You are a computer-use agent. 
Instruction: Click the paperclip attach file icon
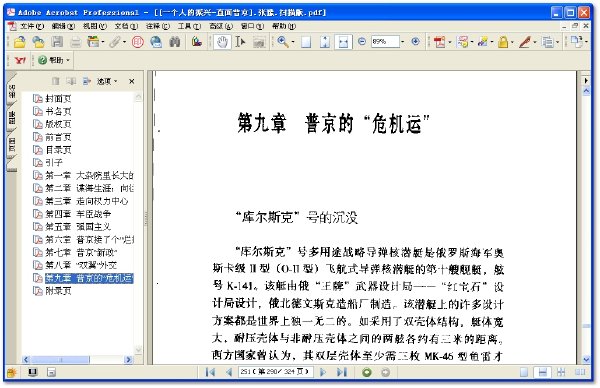[x=114, y=41]
